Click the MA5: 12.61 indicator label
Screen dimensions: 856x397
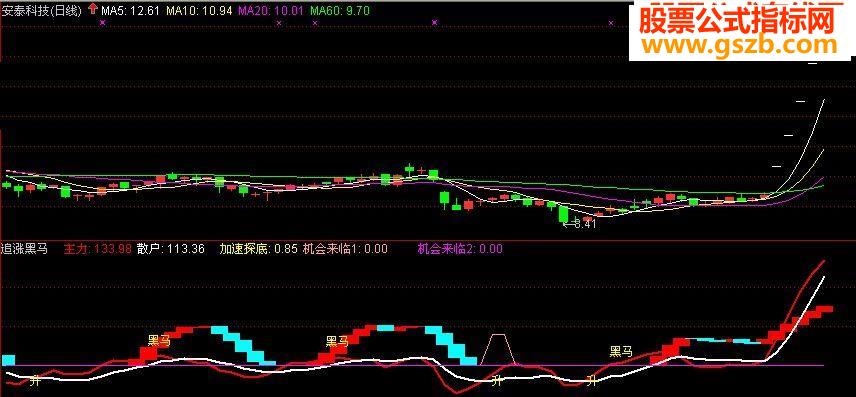click(x=131, y=9)
